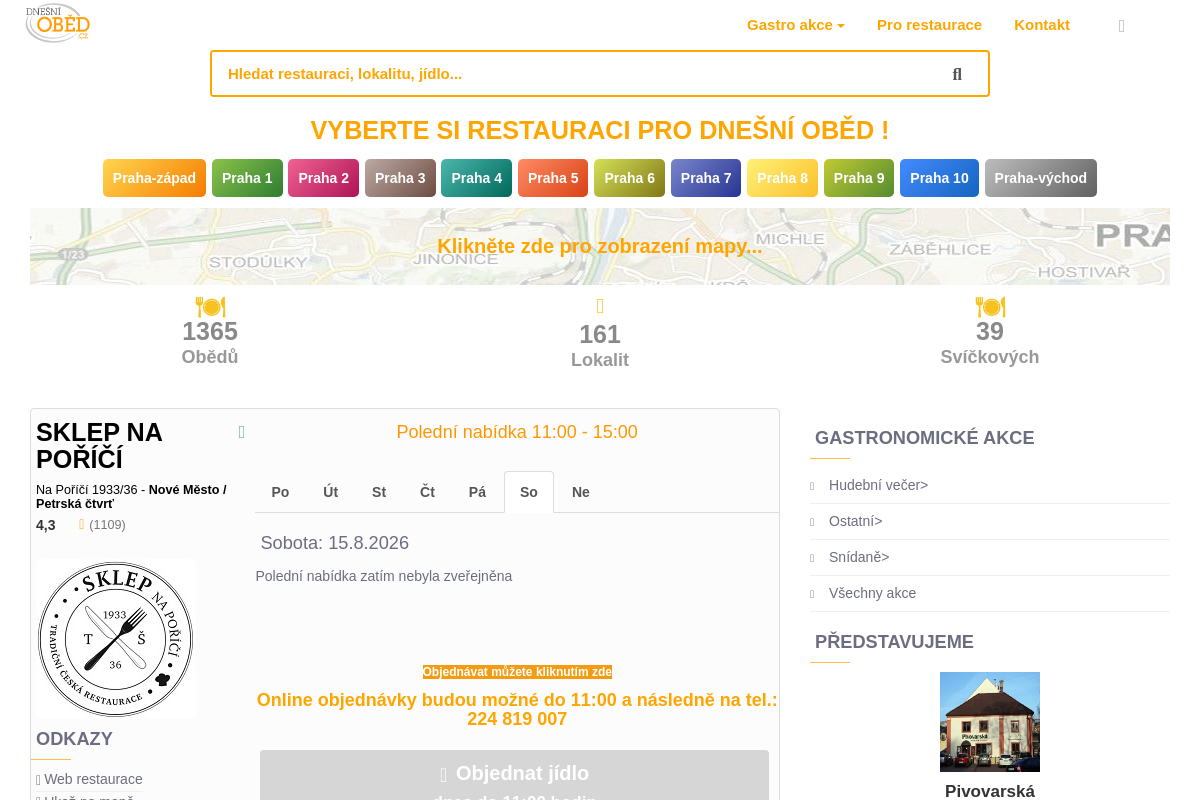Filter by Praha-západ district
This screenshot has height=800, width=1200.
[x=154, y=178]
